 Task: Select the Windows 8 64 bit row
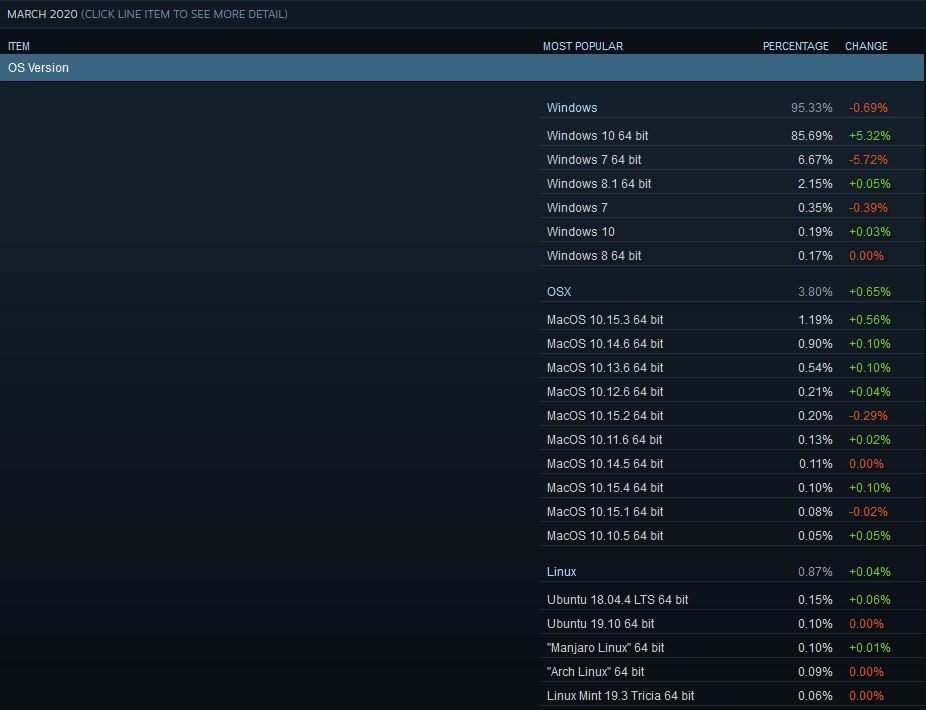[732, 256]
